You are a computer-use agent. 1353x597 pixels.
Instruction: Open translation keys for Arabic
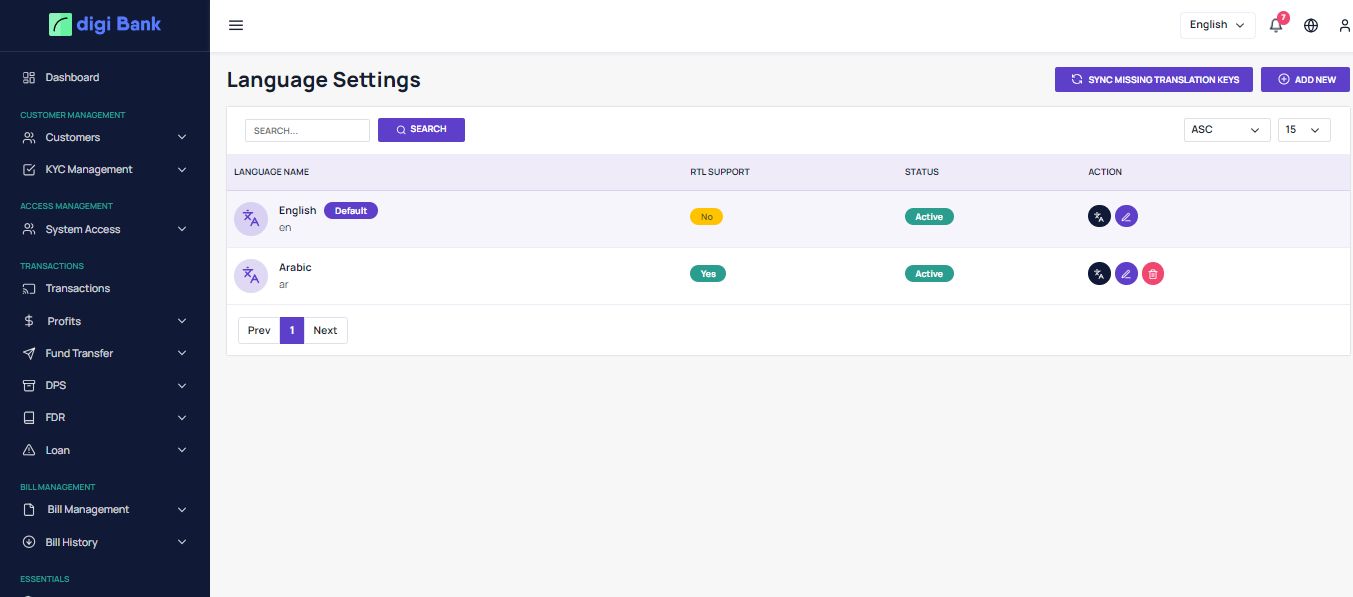click(1099, 273)
